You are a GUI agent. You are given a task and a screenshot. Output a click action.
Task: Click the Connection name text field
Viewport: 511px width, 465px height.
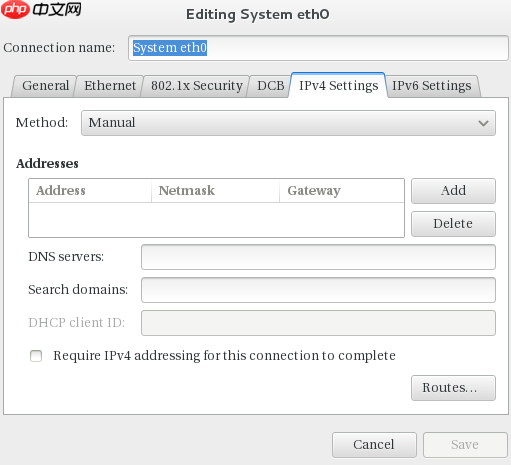click(318, 48)
